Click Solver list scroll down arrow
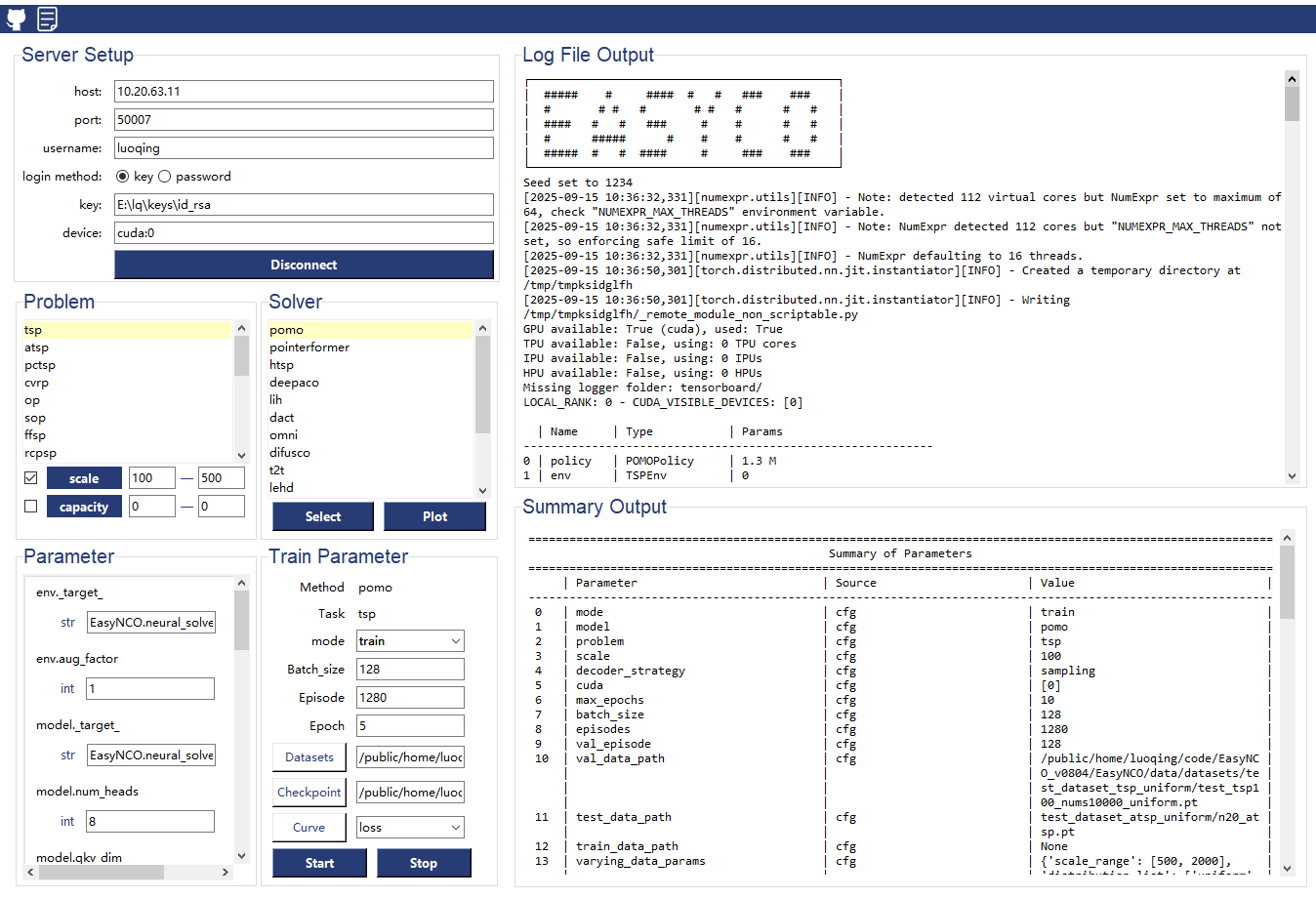 click(482, 491)
